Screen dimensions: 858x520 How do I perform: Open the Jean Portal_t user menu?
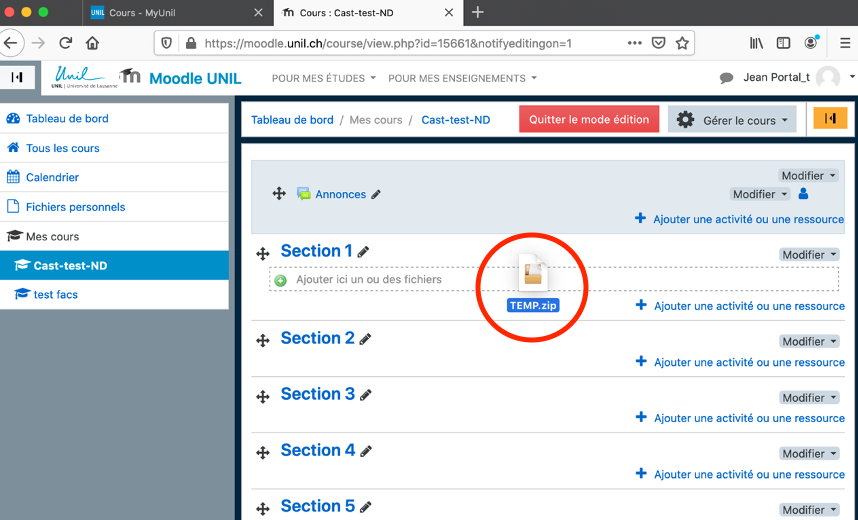click(789, 78)
